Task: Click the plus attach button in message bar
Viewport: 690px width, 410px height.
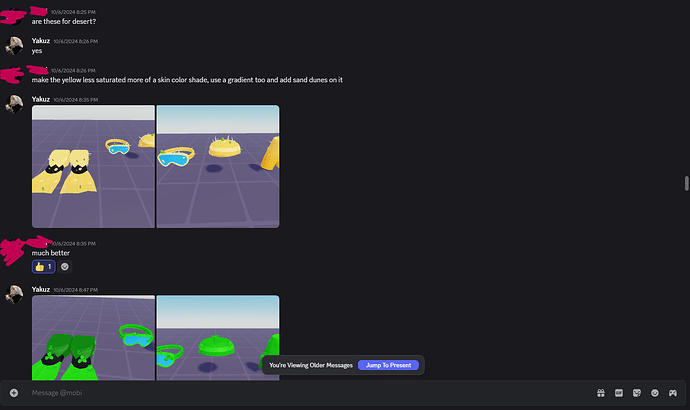Action: pyautogui.click(x=14, y=393)
